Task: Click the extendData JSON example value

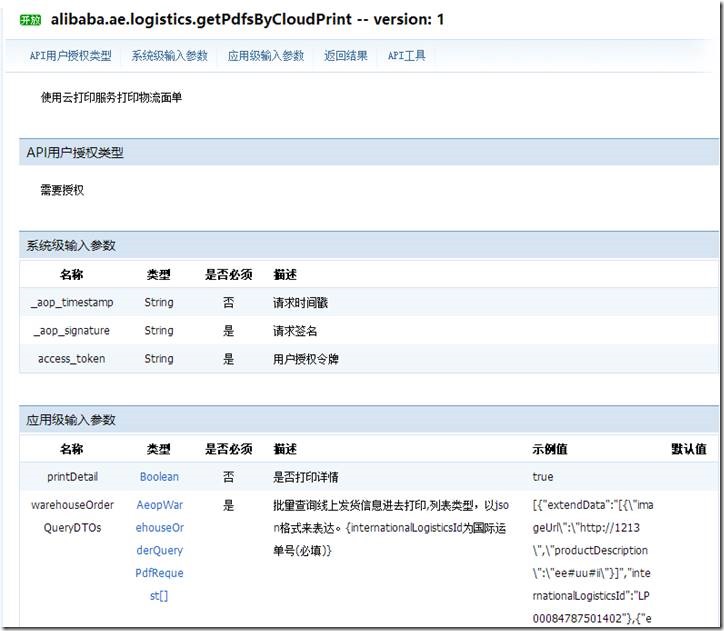Action: 593,561
